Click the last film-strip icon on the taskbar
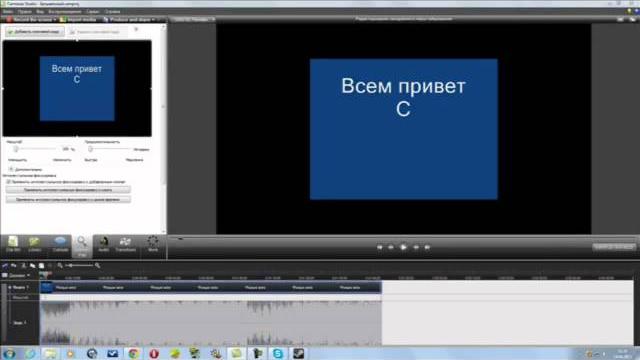Image resolution: width=640 pixels, height=360 pixels. [298, 353]
